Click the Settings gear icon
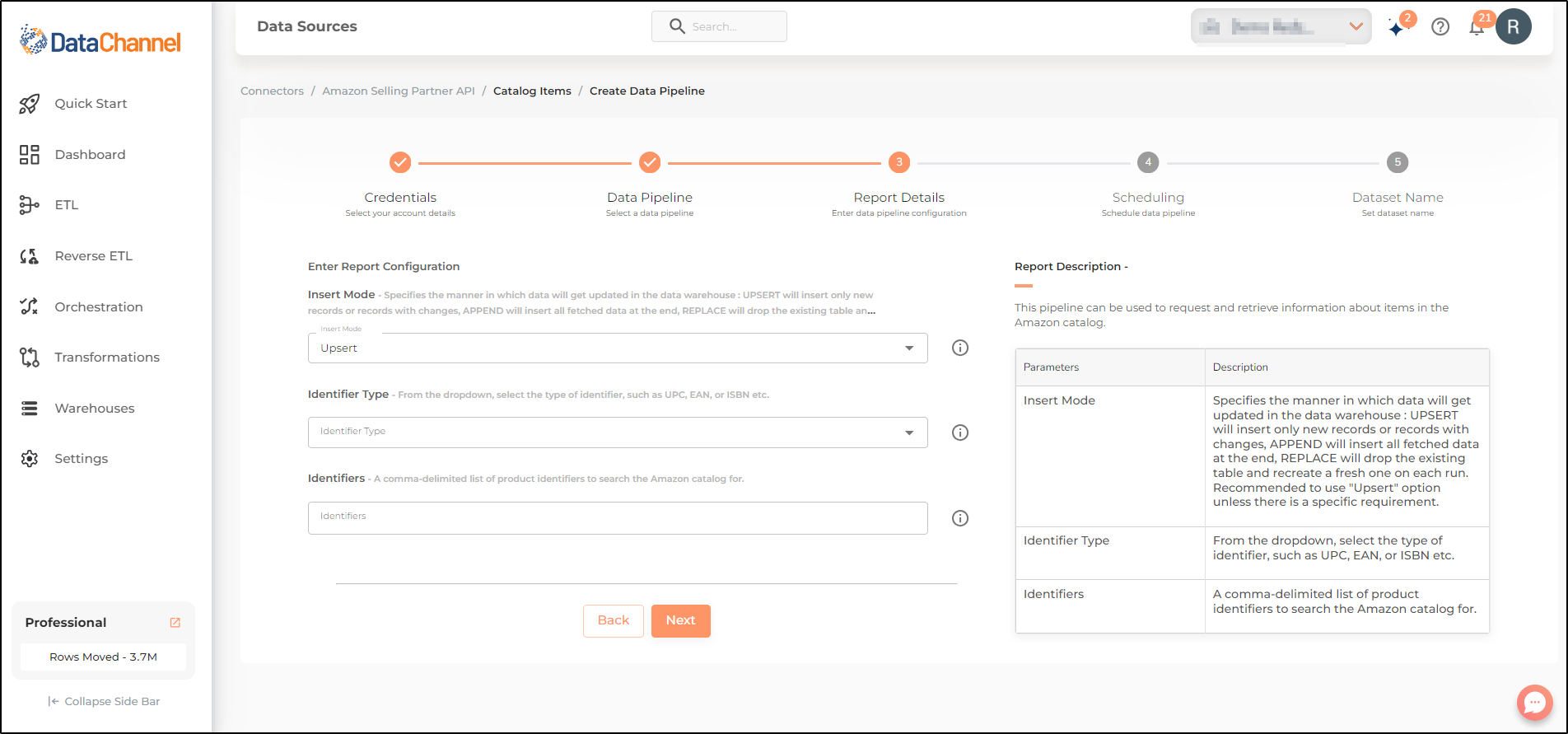Screen dimensions: 1568x734 [30, 459]
